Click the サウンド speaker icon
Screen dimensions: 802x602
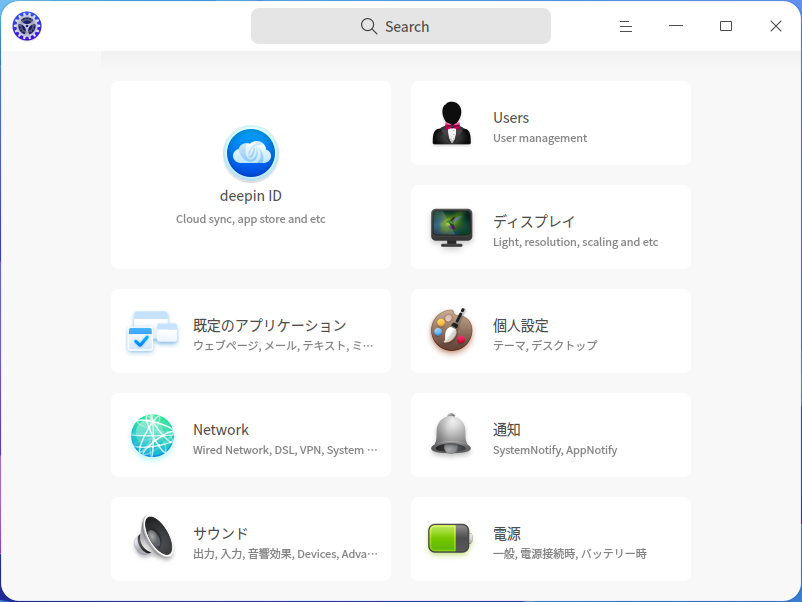[x=154, y=537]
